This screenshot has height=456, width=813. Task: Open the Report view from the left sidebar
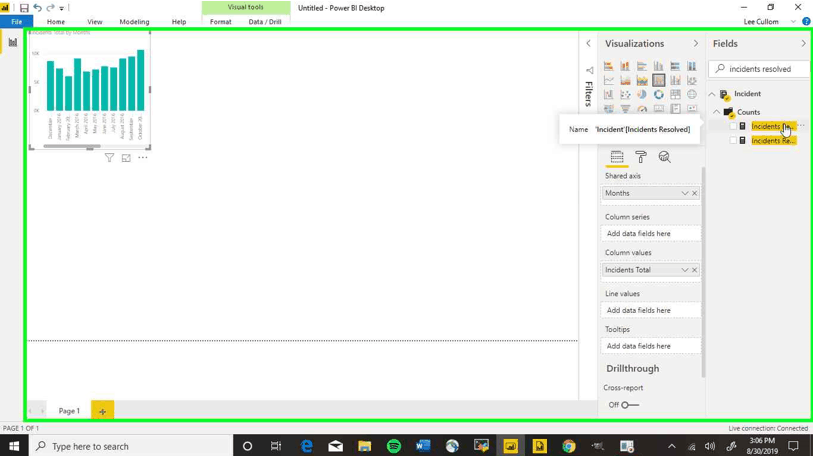[12, 43]
